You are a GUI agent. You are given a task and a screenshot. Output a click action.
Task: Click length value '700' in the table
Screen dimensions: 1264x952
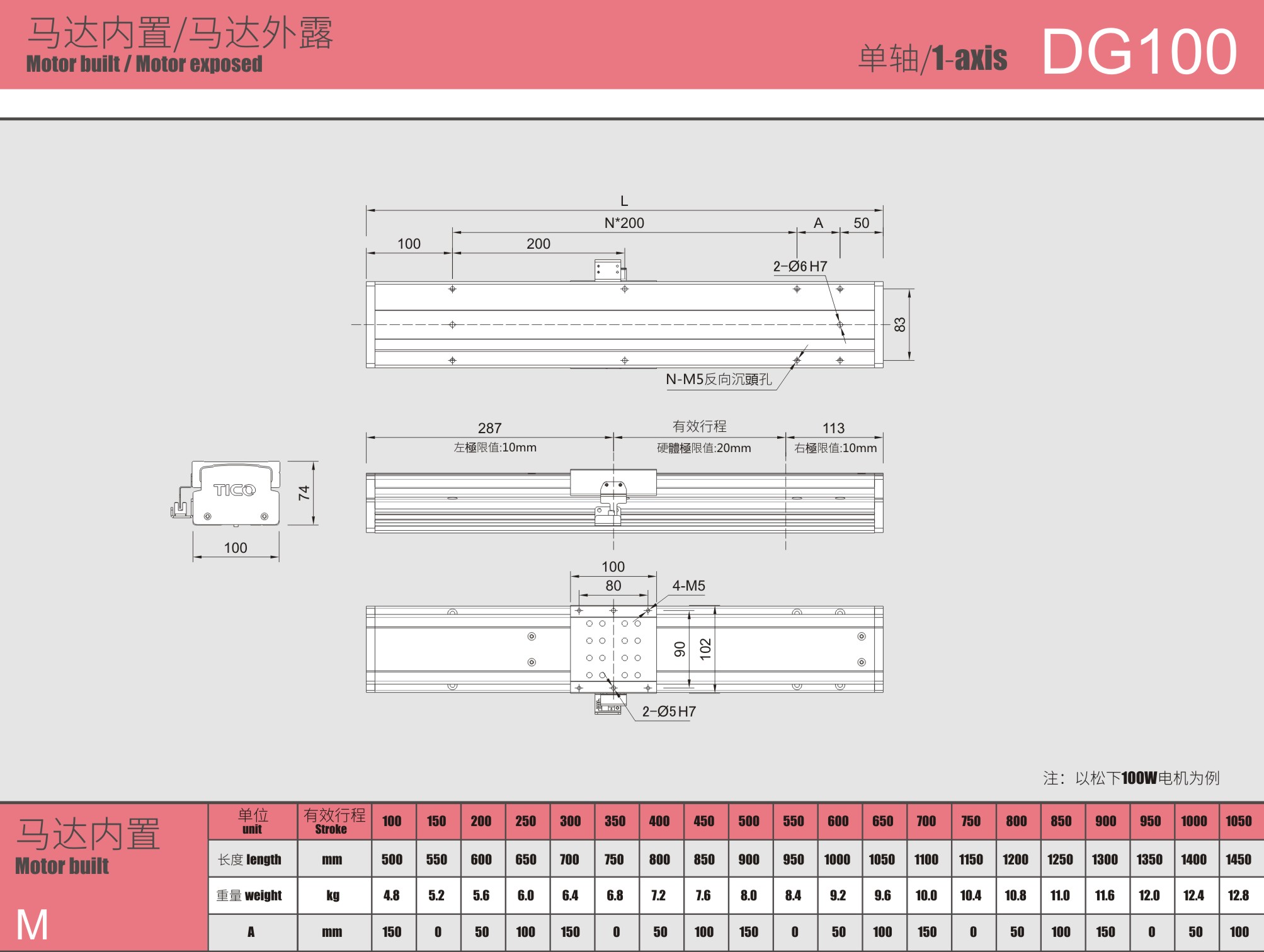[x=569, y=859]
